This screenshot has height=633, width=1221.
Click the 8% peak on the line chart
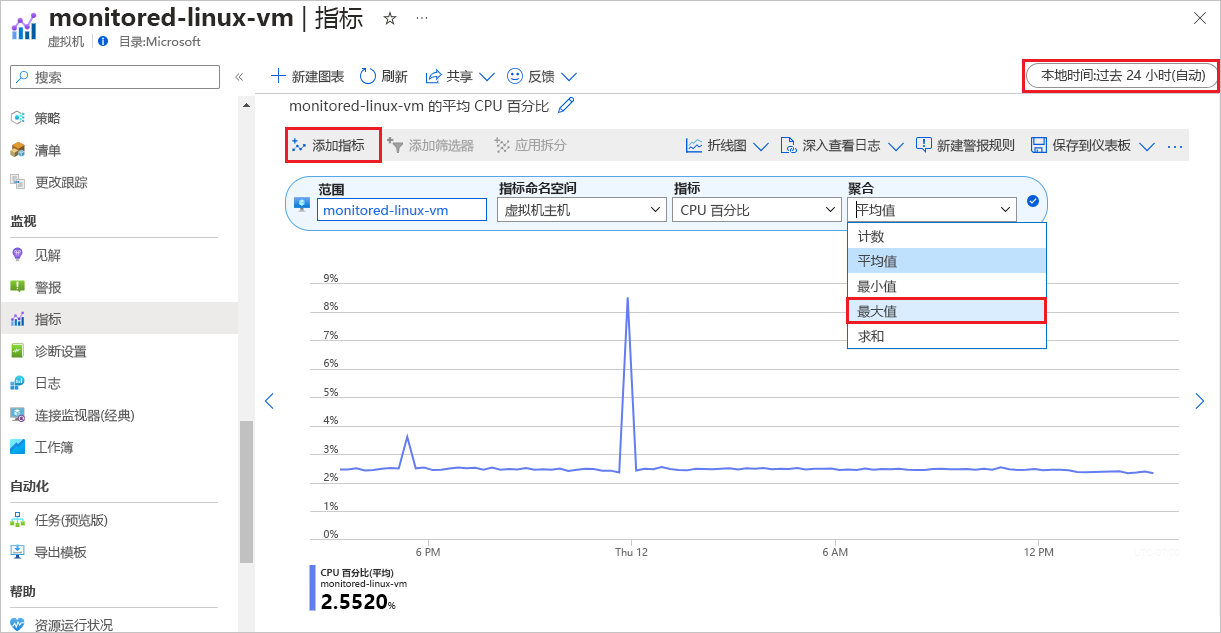point(627,298)
